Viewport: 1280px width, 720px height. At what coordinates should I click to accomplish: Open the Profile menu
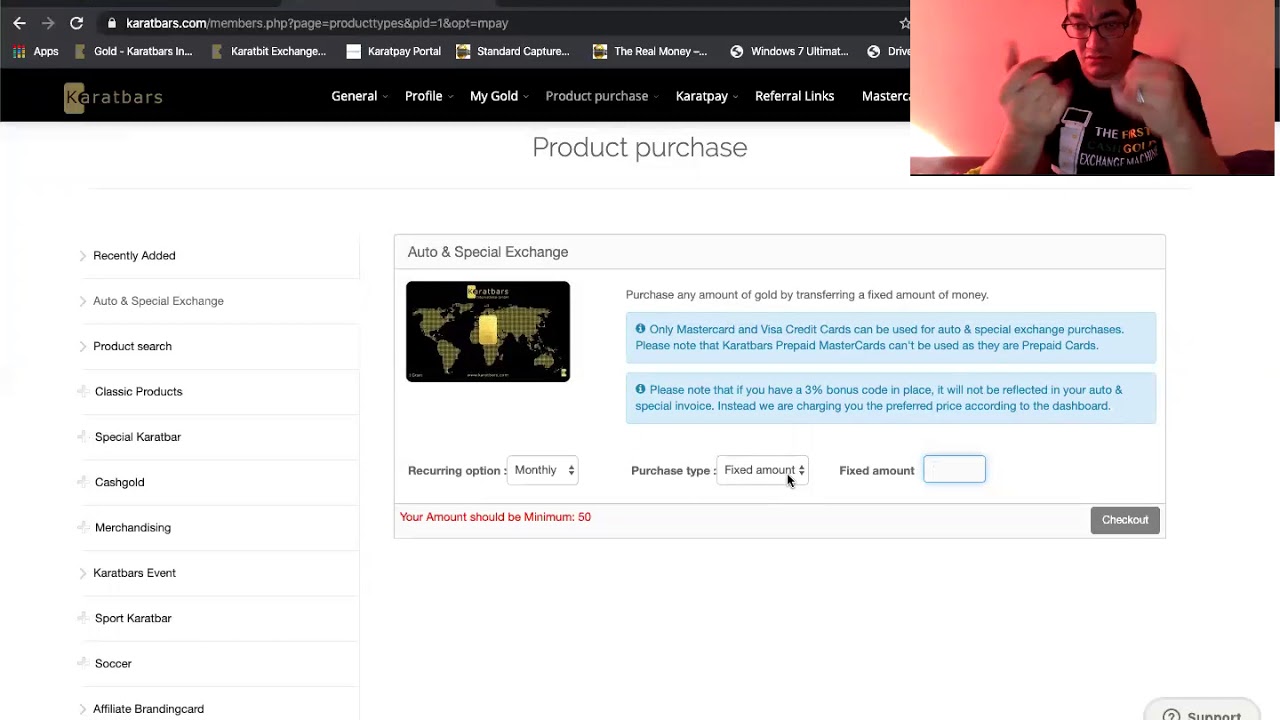coord(428,96)
